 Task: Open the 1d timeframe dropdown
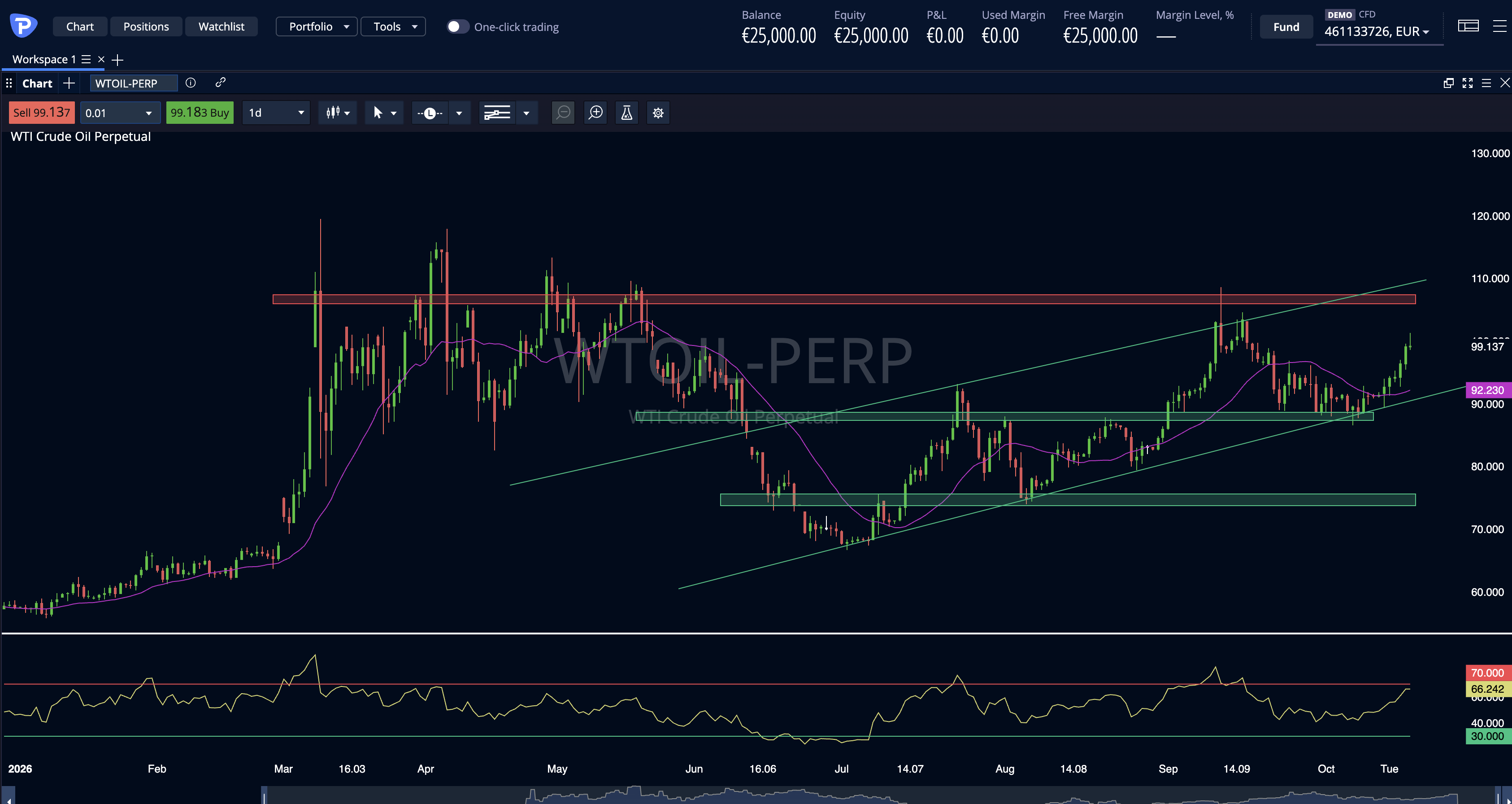[276, 113]
